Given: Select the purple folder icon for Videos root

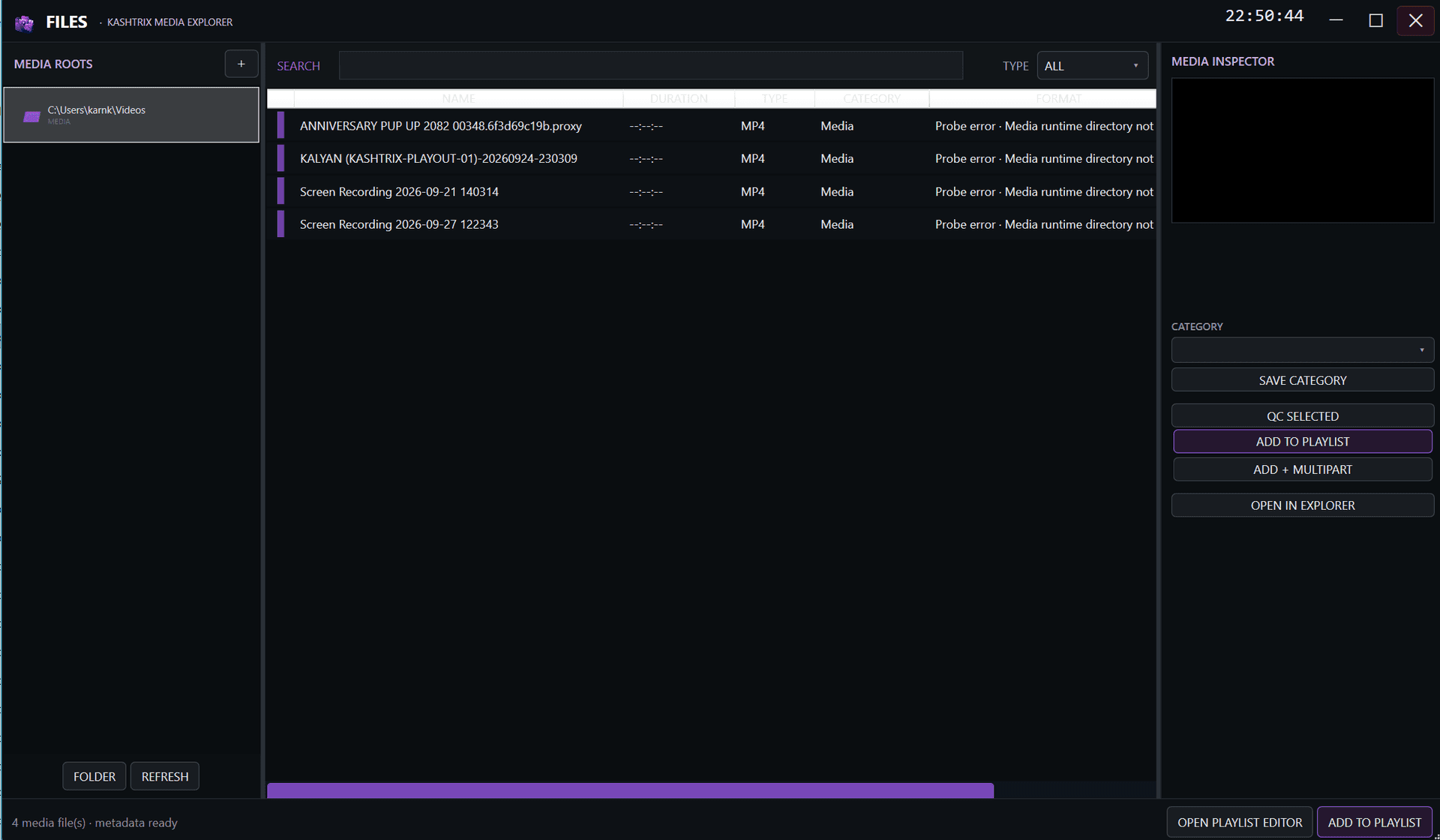Looking at the screenshot, I should pyautogui.click(x=31, y=116).
